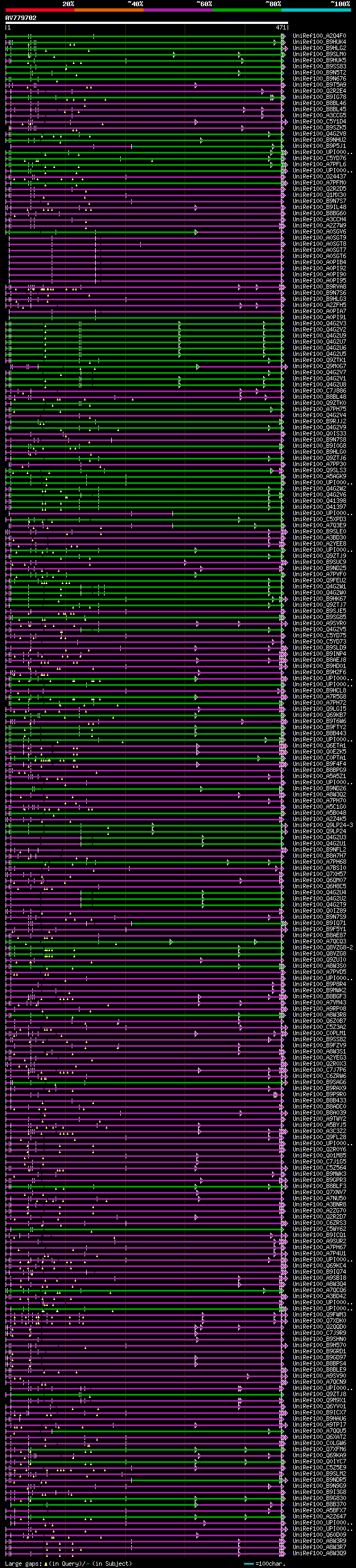This screenshot has width=356, height=1568.
Task: Click the green alignment bar for UniRef100_A2Q4F0
Action: 145,36
